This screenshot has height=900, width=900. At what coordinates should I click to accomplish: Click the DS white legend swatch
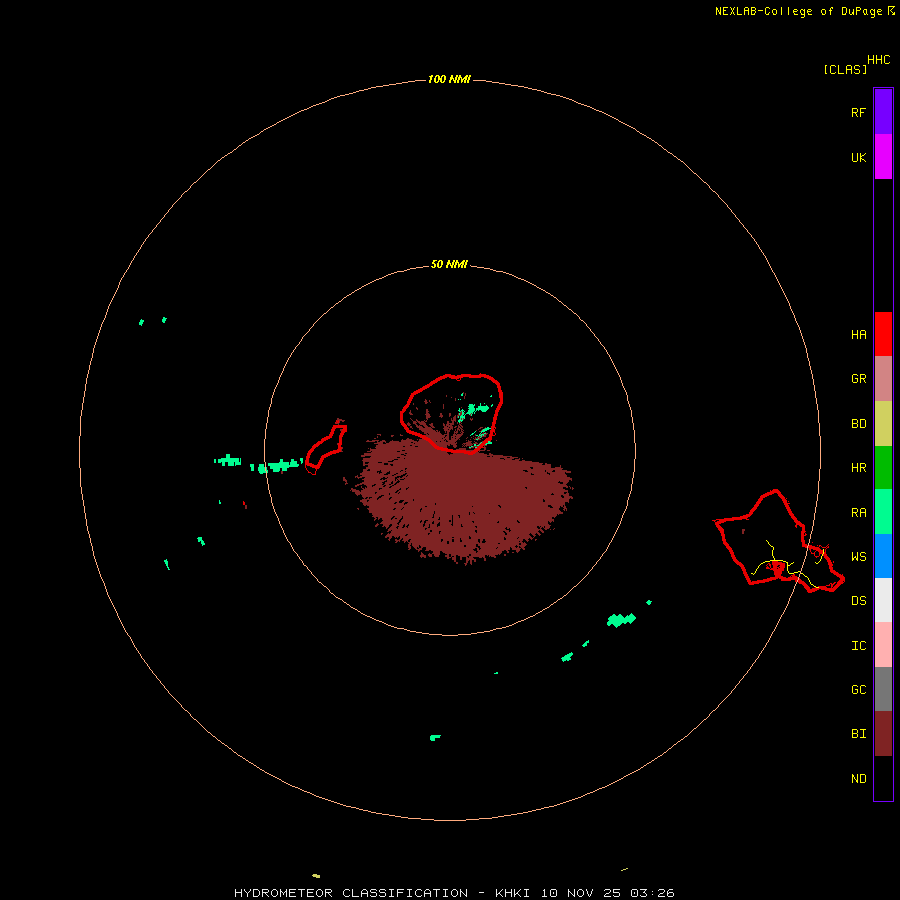(883, 600)
